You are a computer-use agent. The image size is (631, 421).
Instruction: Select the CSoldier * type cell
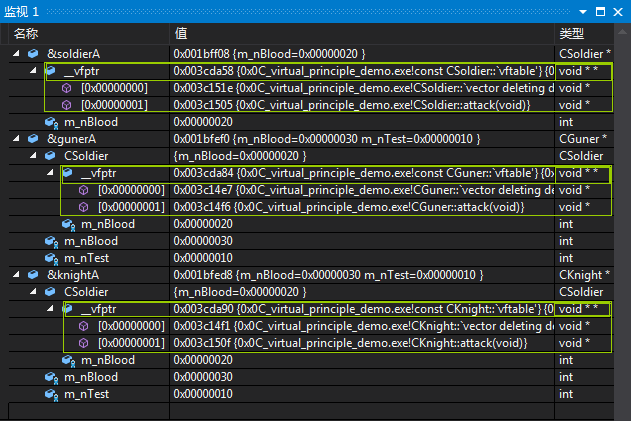tap(584, 54)
